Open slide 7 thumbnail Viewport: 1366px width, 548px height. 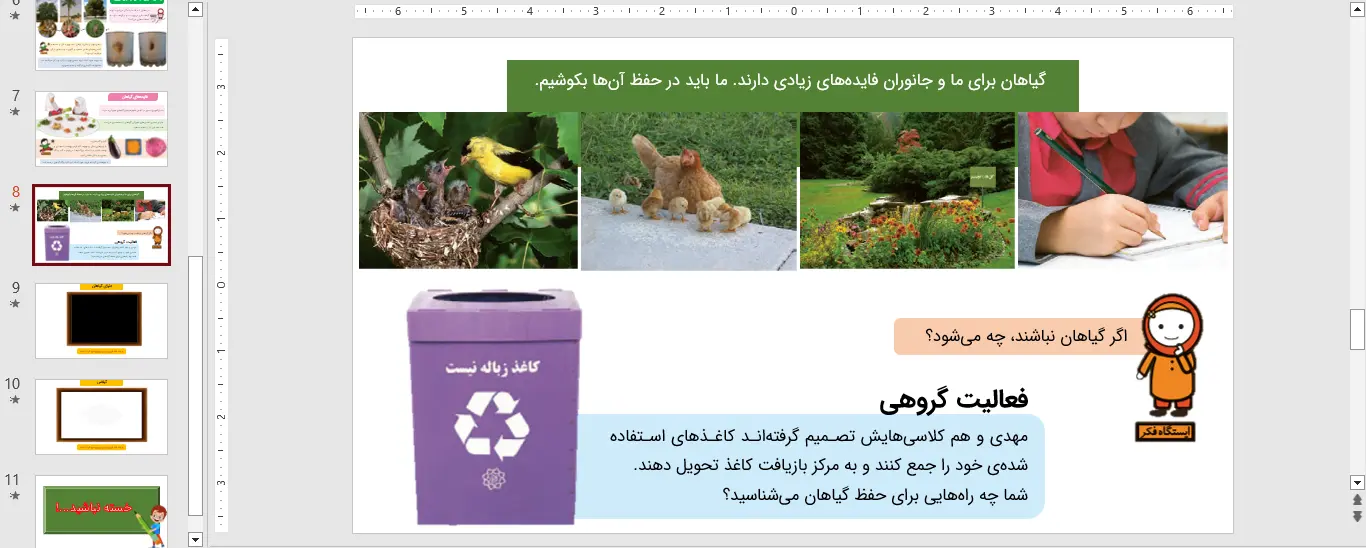pos(101,129)
